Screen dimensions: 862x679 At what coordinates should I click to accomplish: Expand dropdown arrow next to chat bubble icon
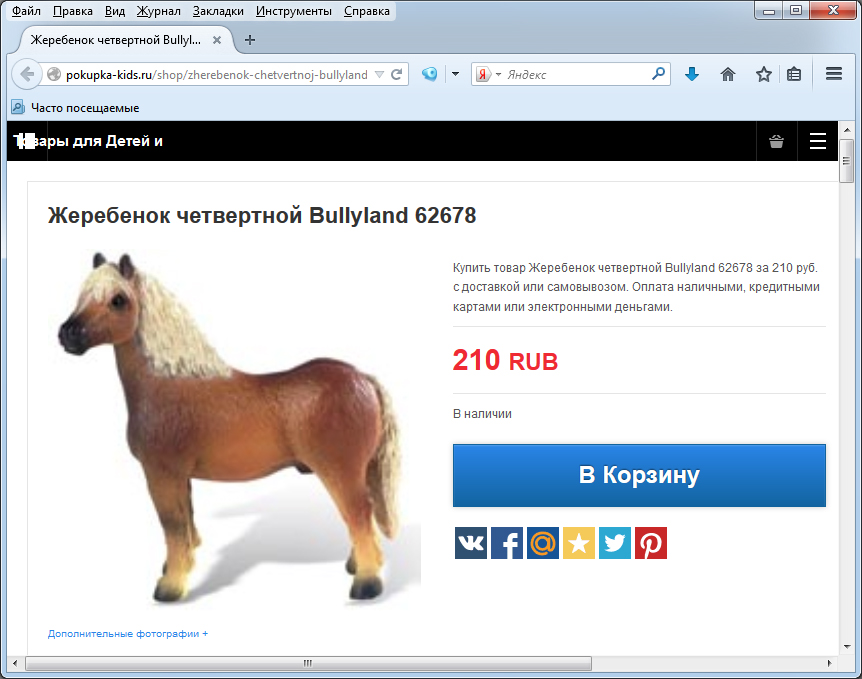(455, 74)
